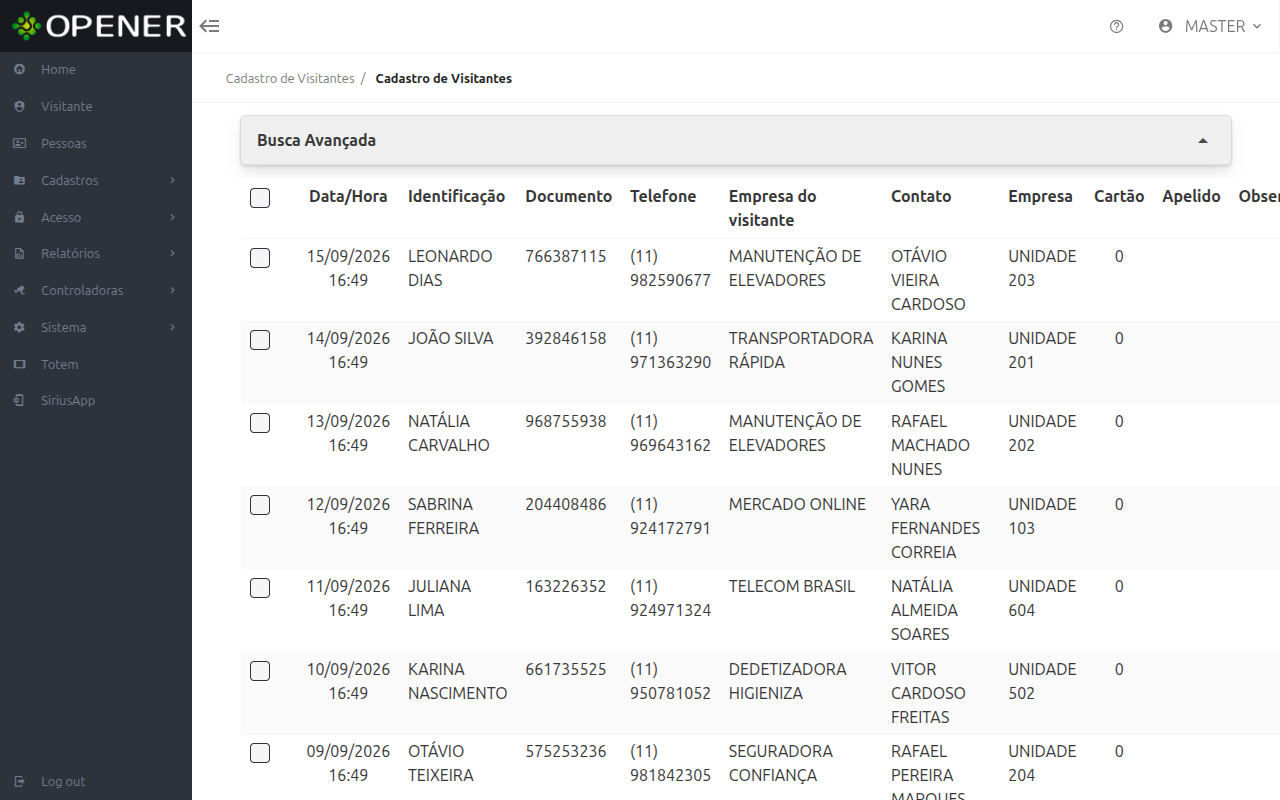Check the SABRINA FERREIRA row checkbox
The image size is (1280, 800).
[x=260, y=505]
